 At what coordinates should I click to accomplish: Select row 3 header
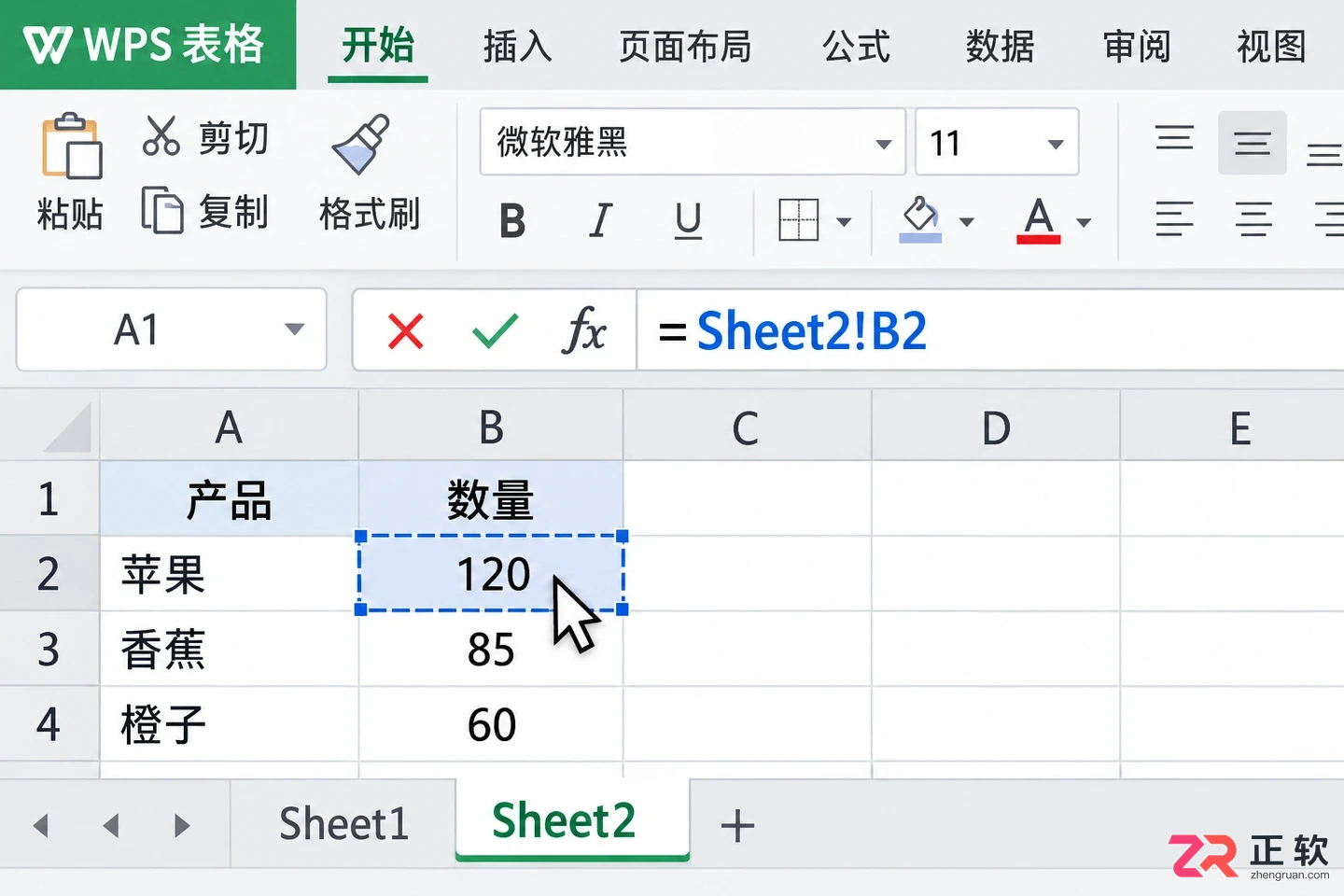pyautogui.click(x=49, y=649)
